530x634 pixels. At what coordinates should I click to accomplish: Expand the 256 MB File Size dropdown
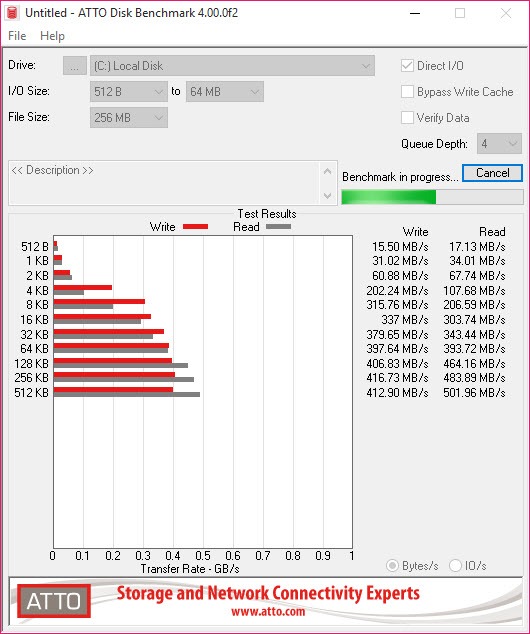(129, 118)
